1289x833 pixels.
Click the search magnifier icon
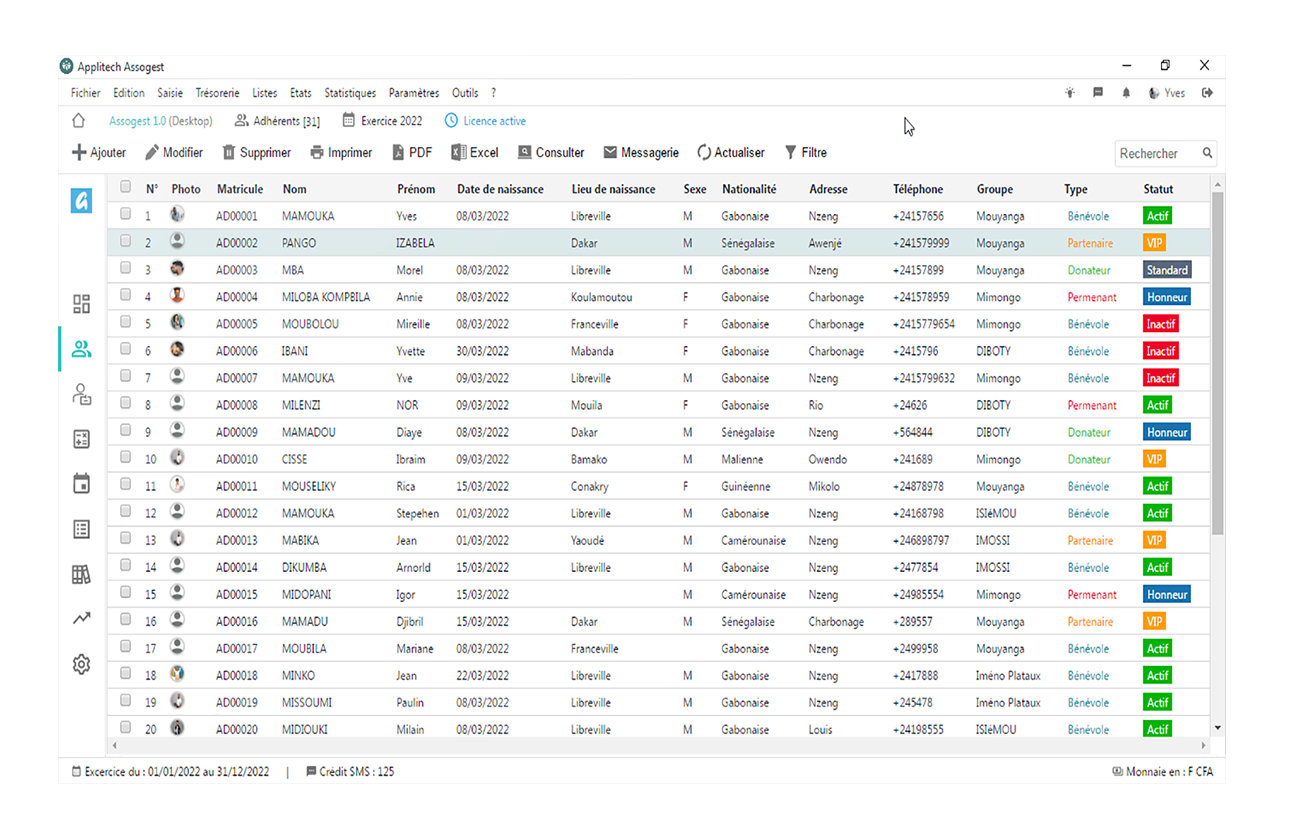pos(1207,153)
